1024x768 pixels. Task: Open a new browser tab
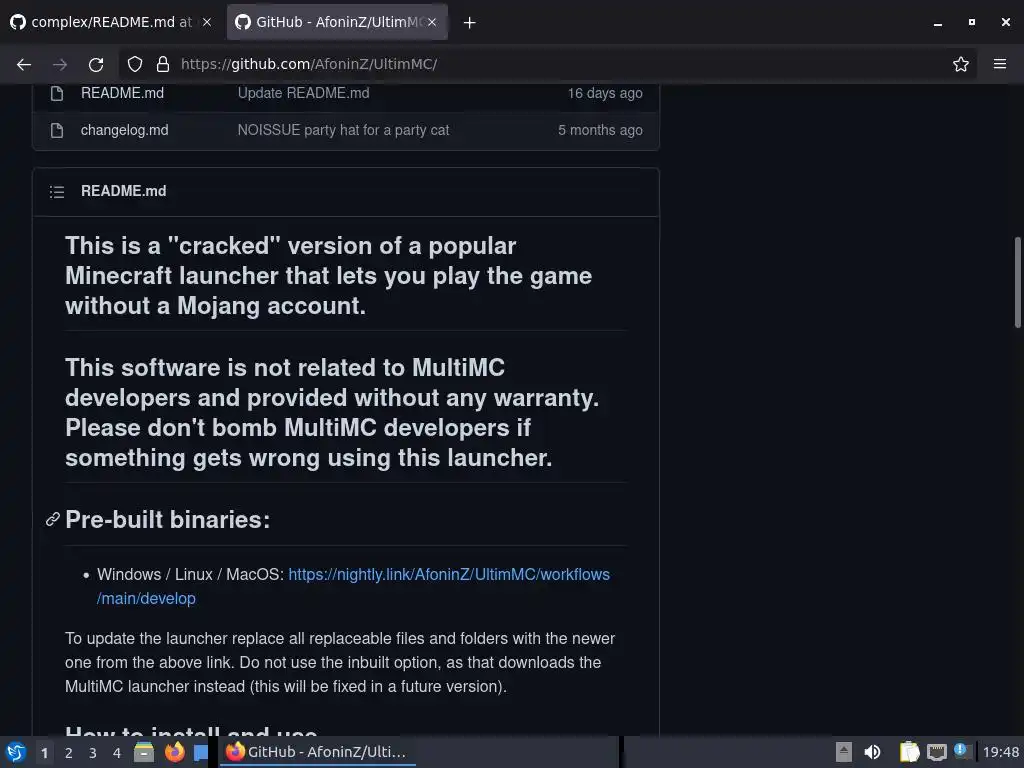[x=469, y=22]
